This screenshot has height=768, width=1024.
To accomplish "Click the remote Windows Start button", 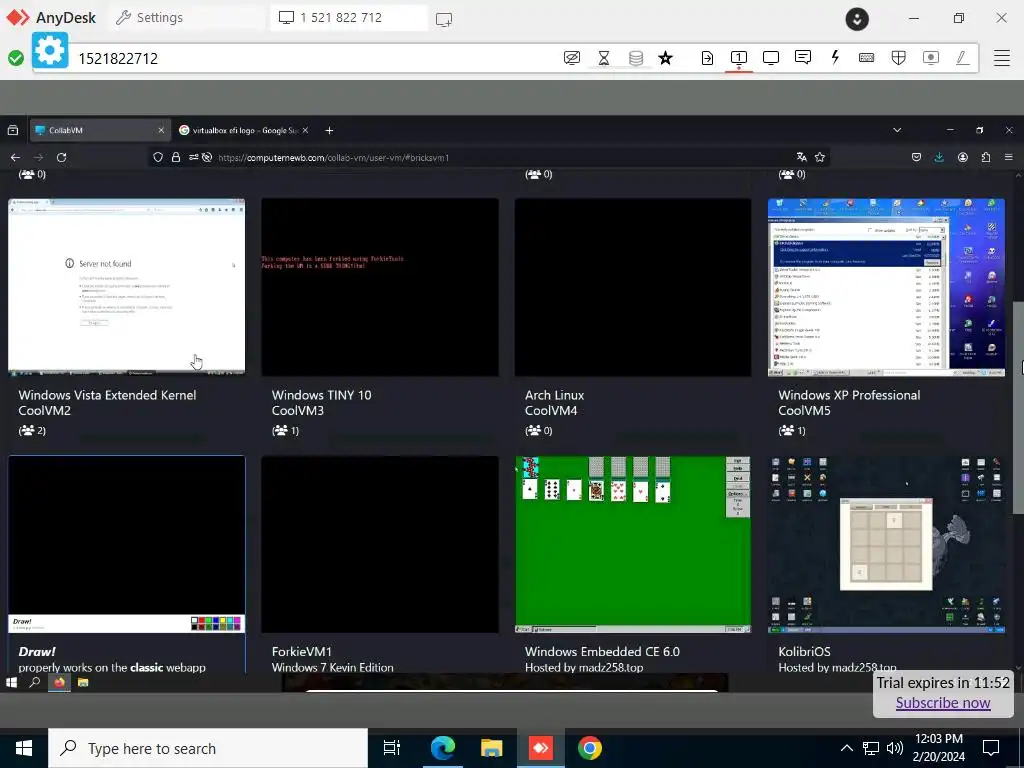I will 11,682.
